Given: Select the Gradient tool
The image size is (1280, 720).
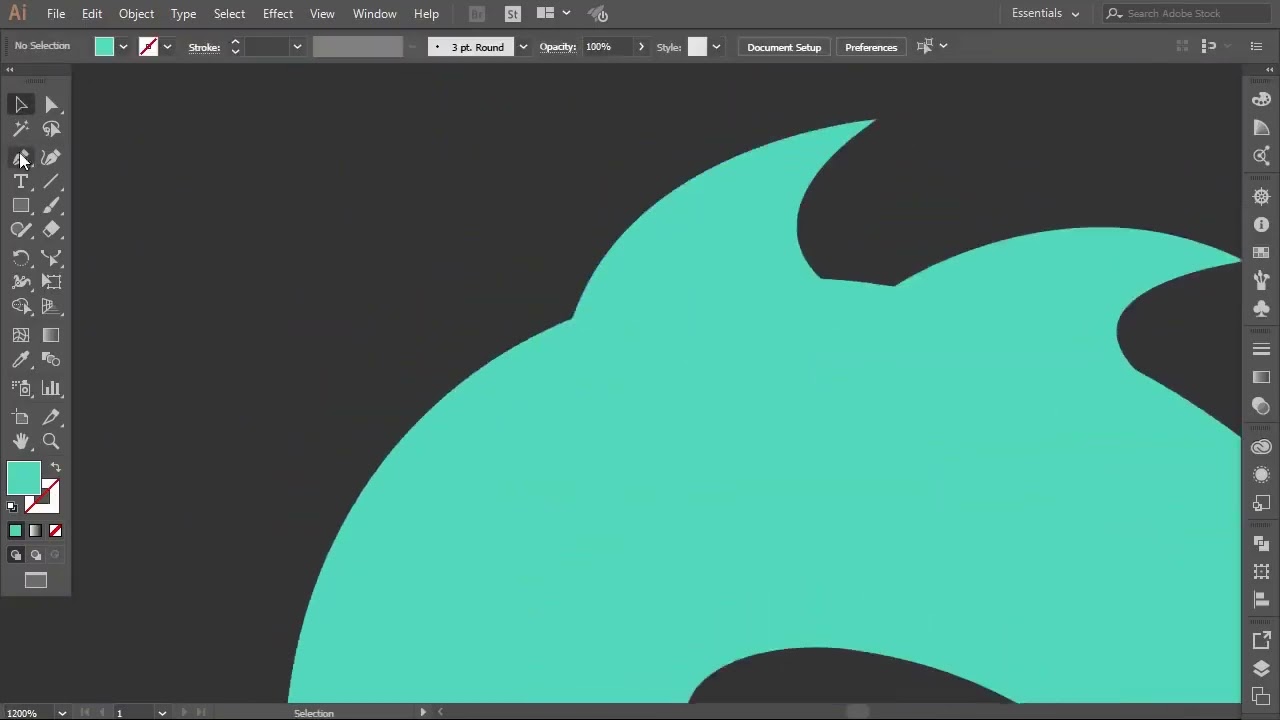Looking at the screenshot, I should pos(51,336).
